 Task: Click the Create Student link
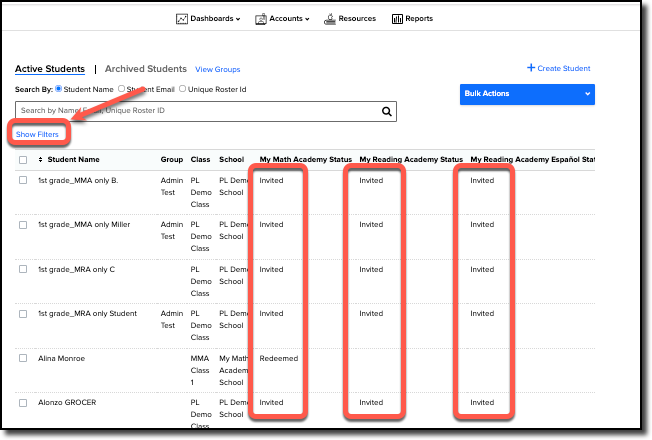pos(563,68)
